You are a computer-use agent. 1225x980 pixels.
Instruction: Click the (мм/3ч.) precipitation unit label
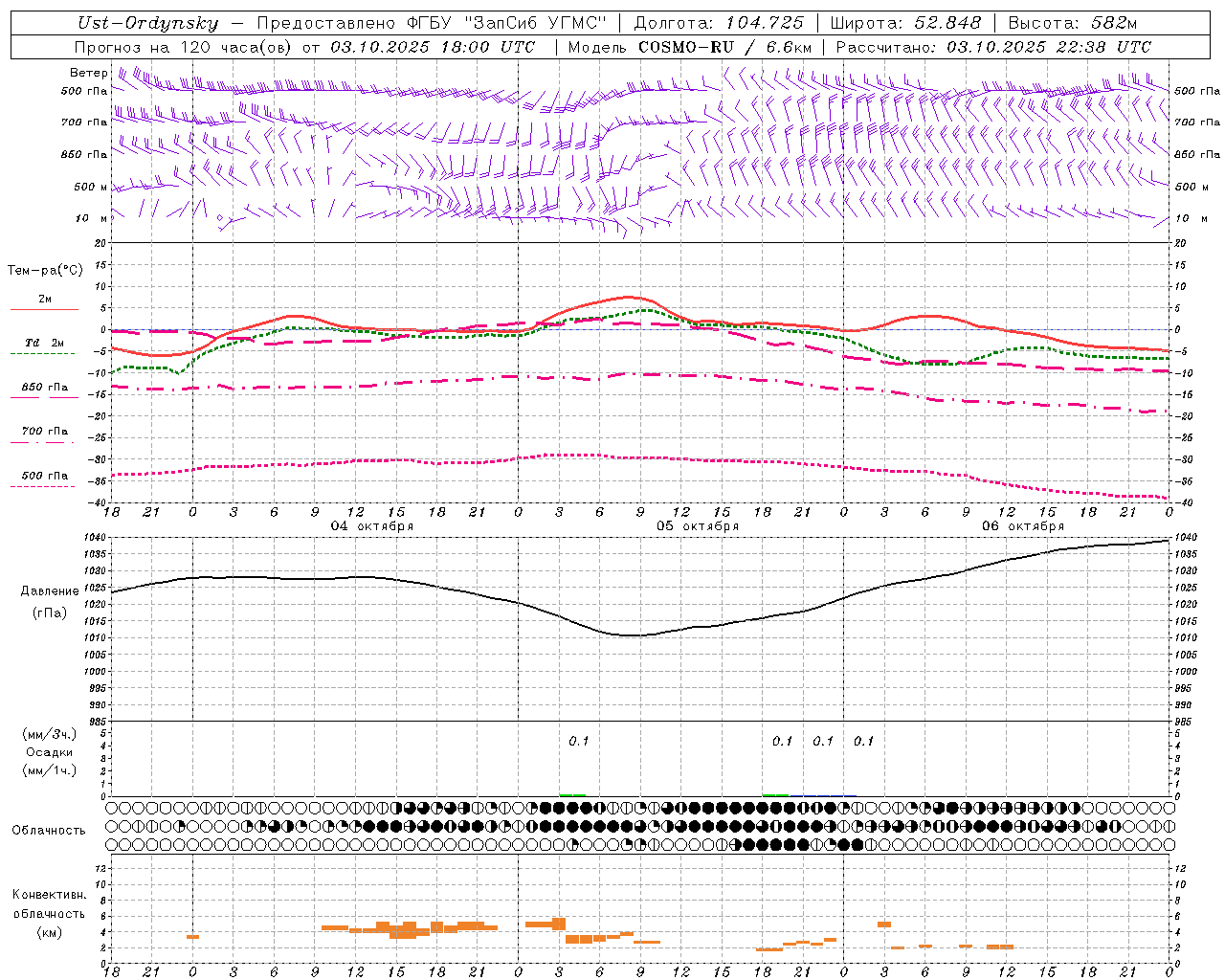tap(50, 734)
